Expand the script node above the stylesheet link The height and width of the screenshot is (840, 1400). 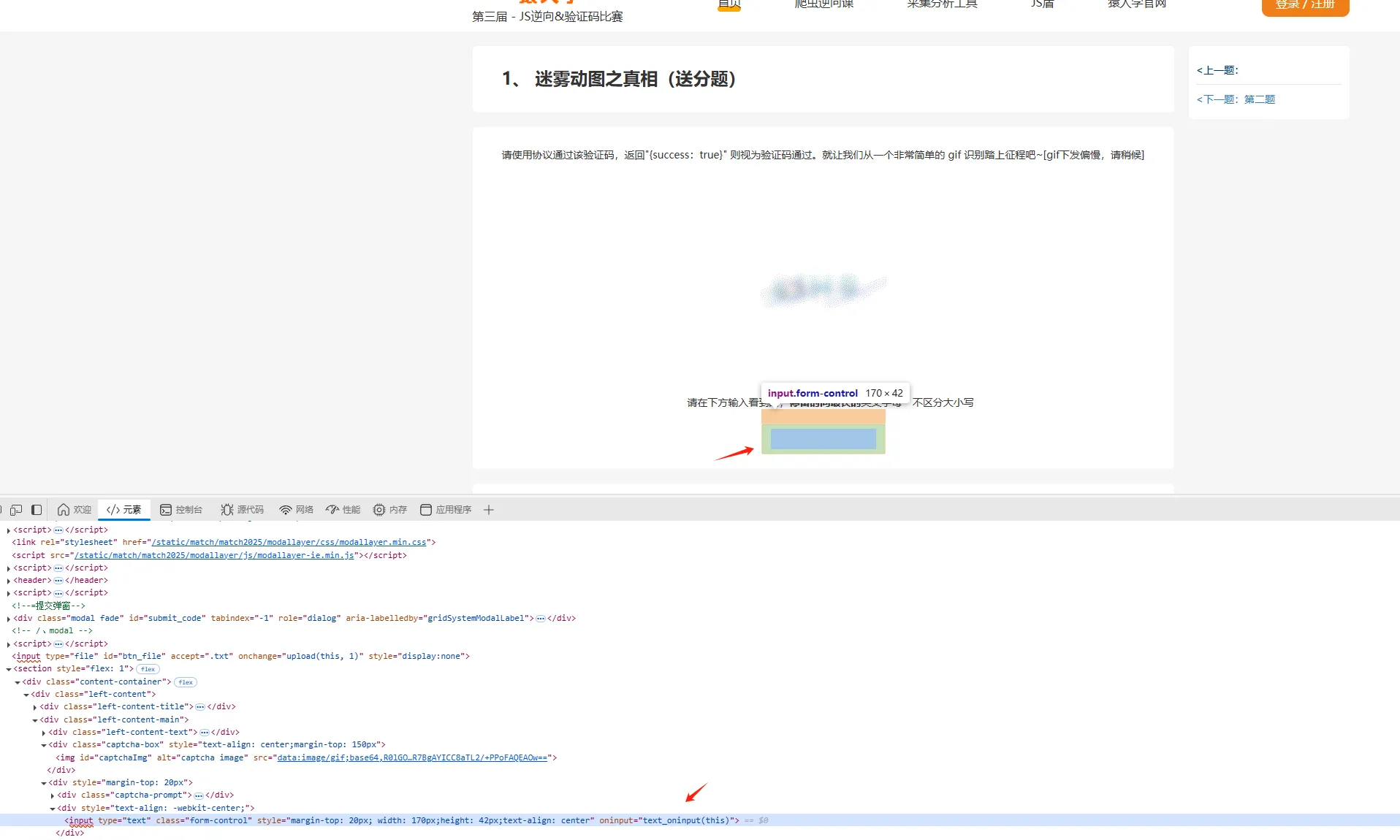tap(9, 530)
